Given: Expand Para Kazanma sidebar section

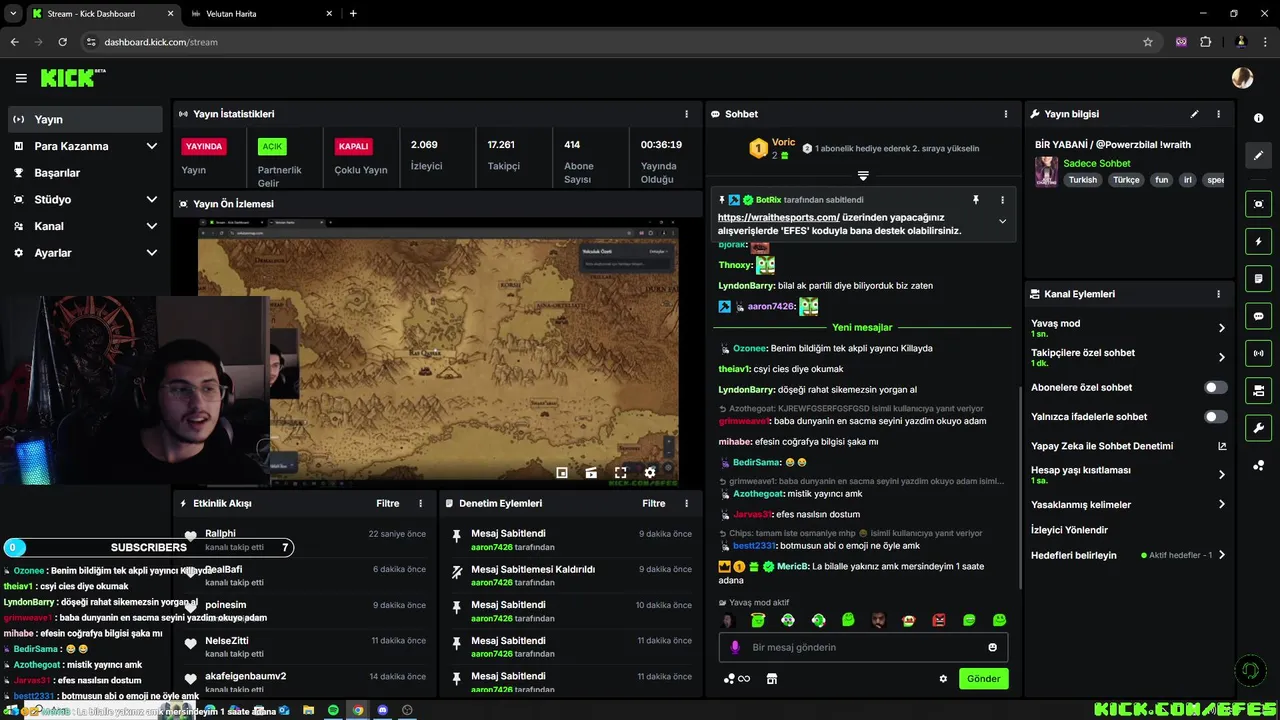Looking at the screenshot, I should click(x=152, y=146).
